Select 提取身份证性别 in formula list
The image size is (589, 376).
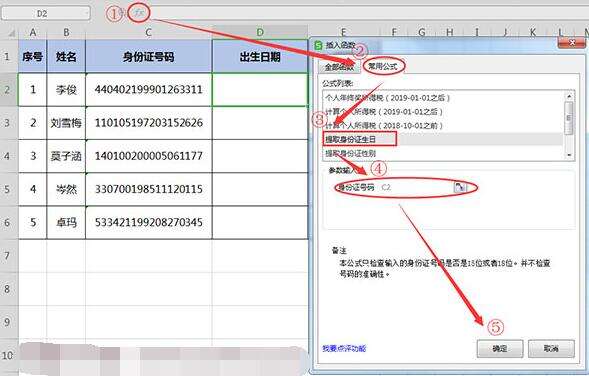[350, 153]
